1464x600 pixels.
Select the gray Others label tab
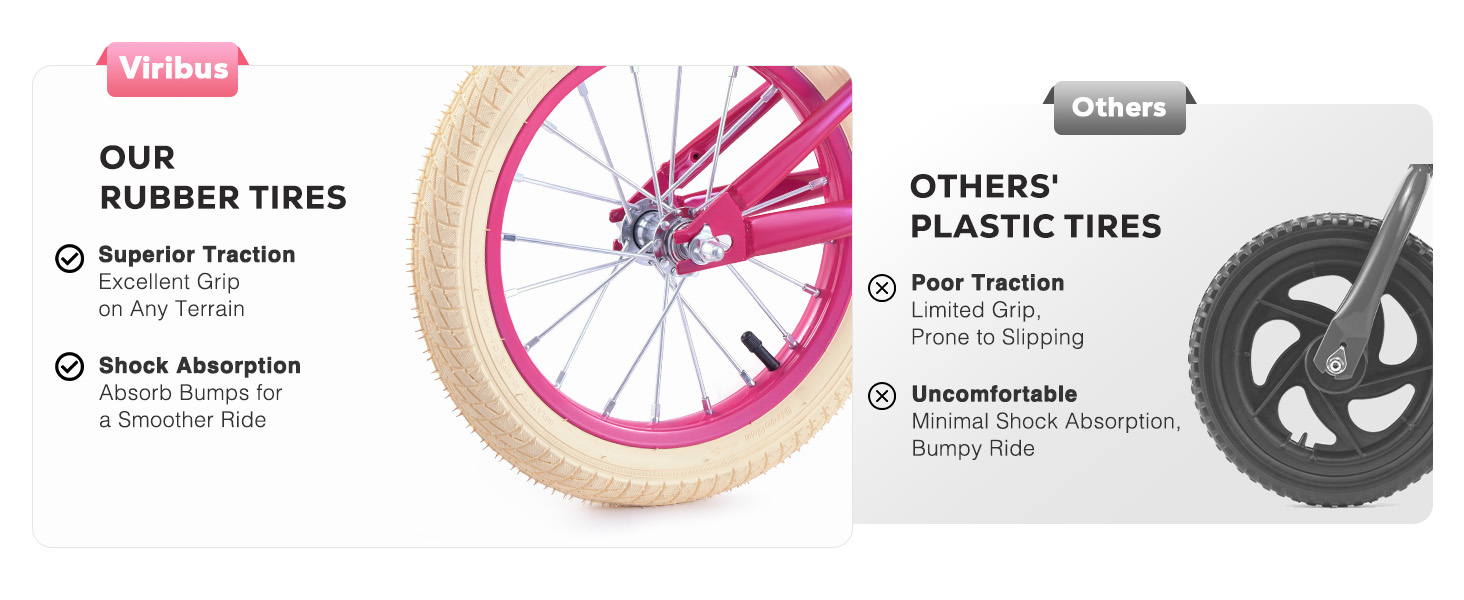(x=1119, y=108)
